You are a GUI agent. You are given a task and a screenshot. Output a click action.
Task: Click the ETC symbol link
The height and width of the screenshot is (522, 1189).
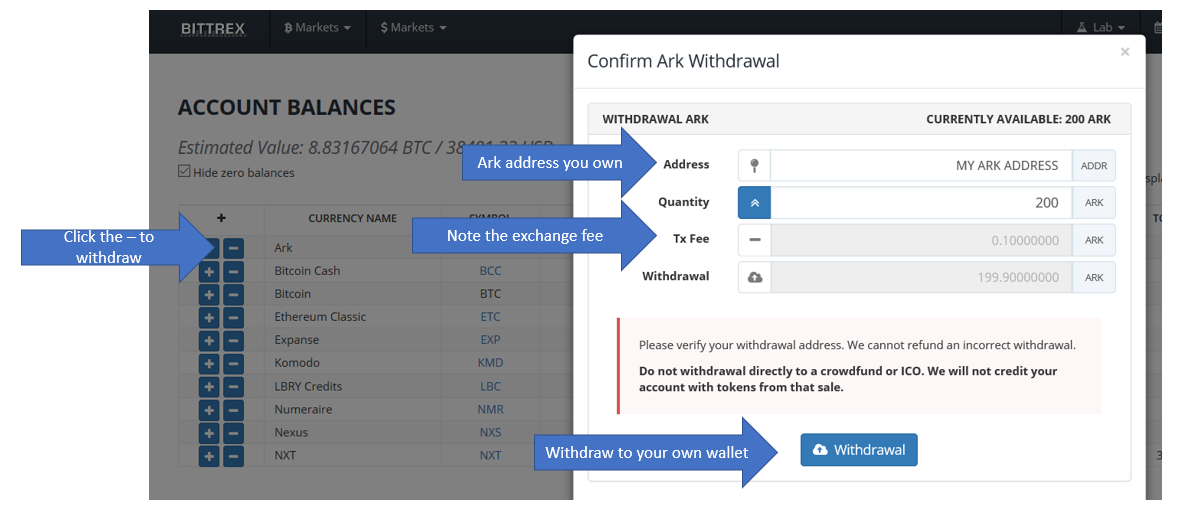point(491,317)
